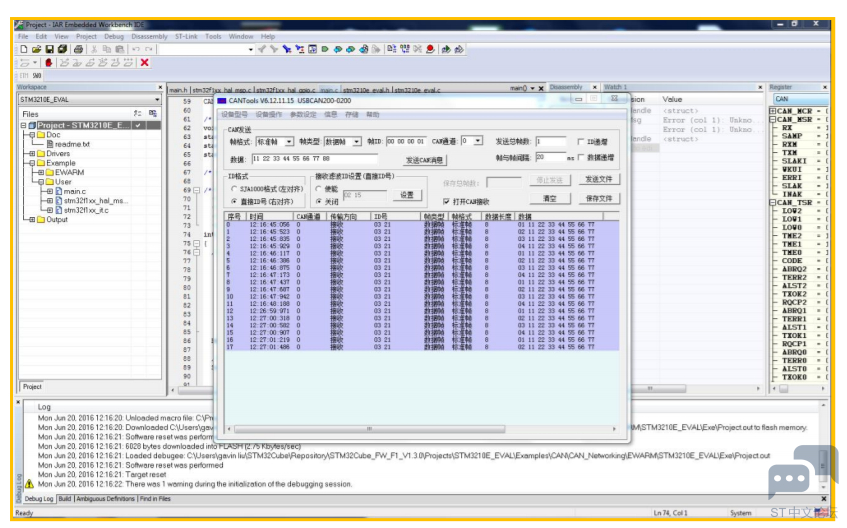This screenshot has height=528, width=847.
Task: Collapse the CAN_TSR register group
Action: pyautogui.click(x=773, y=203)
